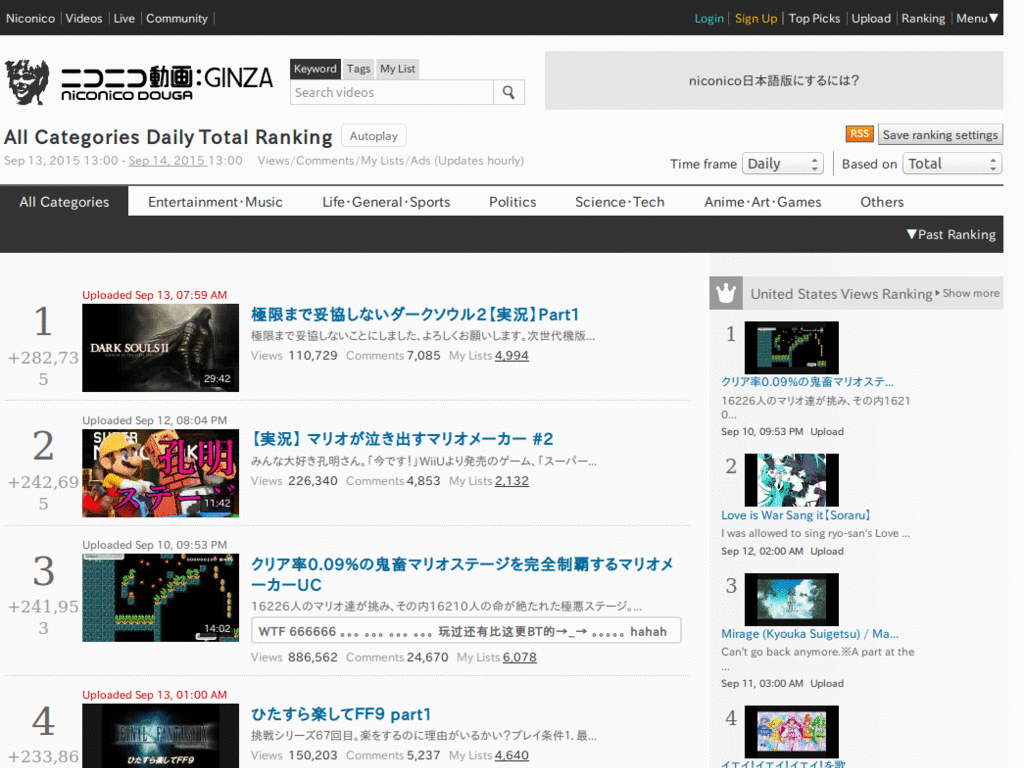The width and height of the screenshot is (1024, 768).
Task: Click Save ranking settings
Action: tap(940, 134)
